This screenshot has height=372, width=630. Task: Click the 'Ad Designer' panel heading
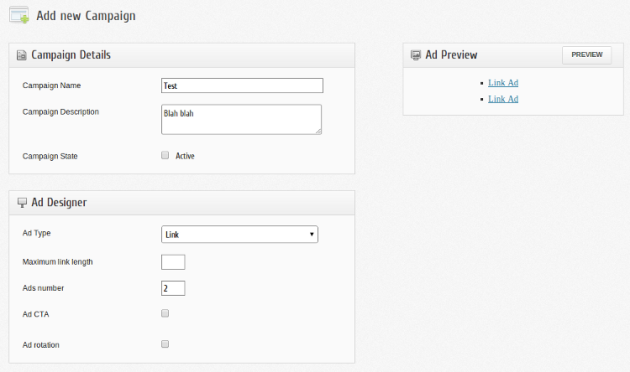click(x=59, y=202)
